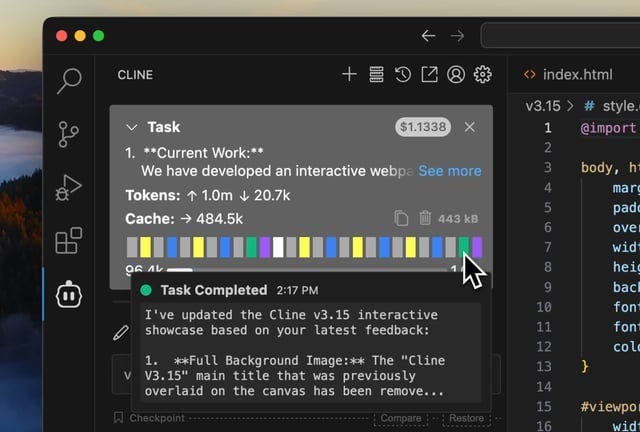The image size is (640, 432).
Task: Select the white segment in task timeline
Action: 278,247
